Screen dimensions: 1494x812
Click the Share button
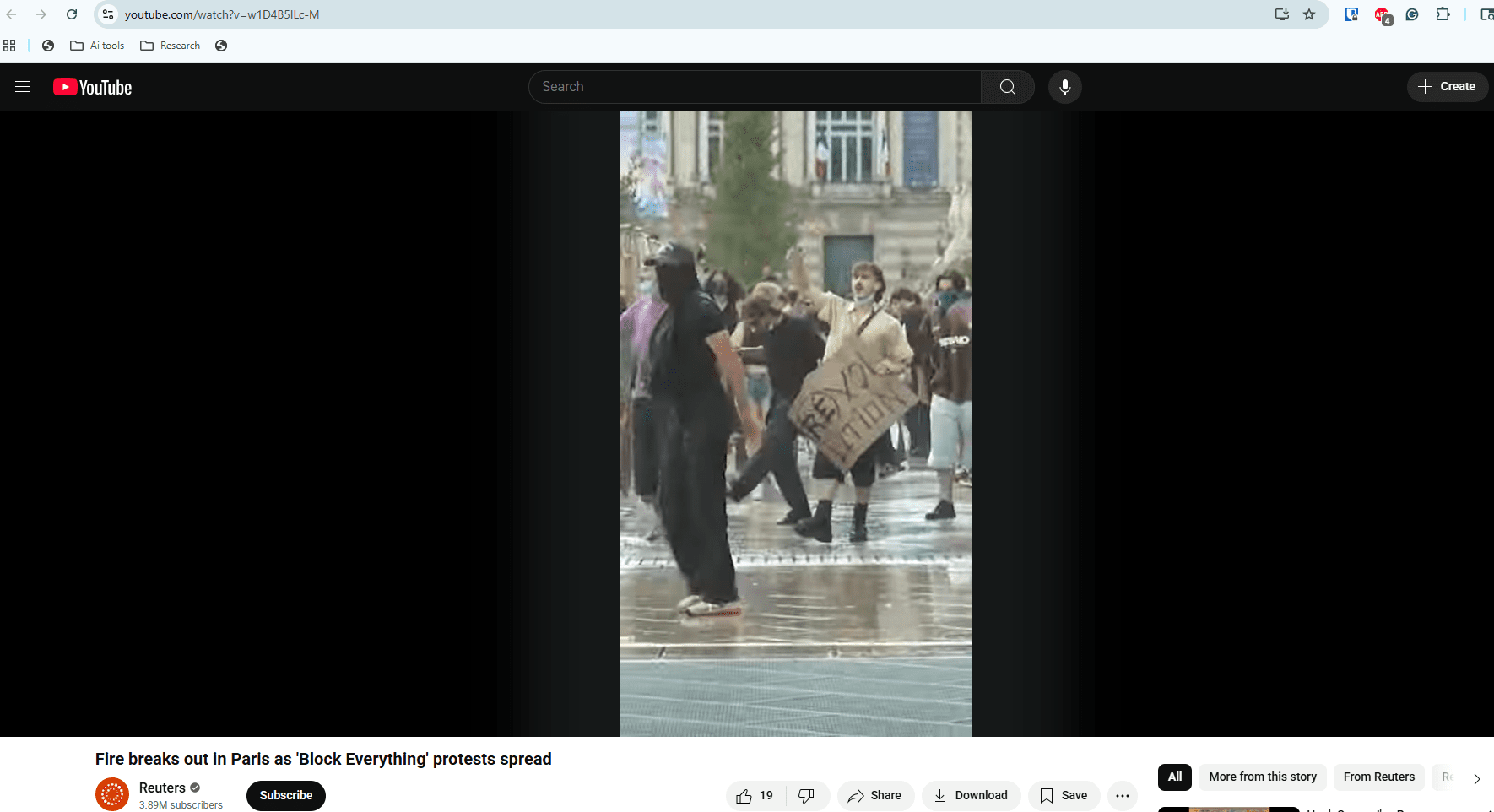875,795
